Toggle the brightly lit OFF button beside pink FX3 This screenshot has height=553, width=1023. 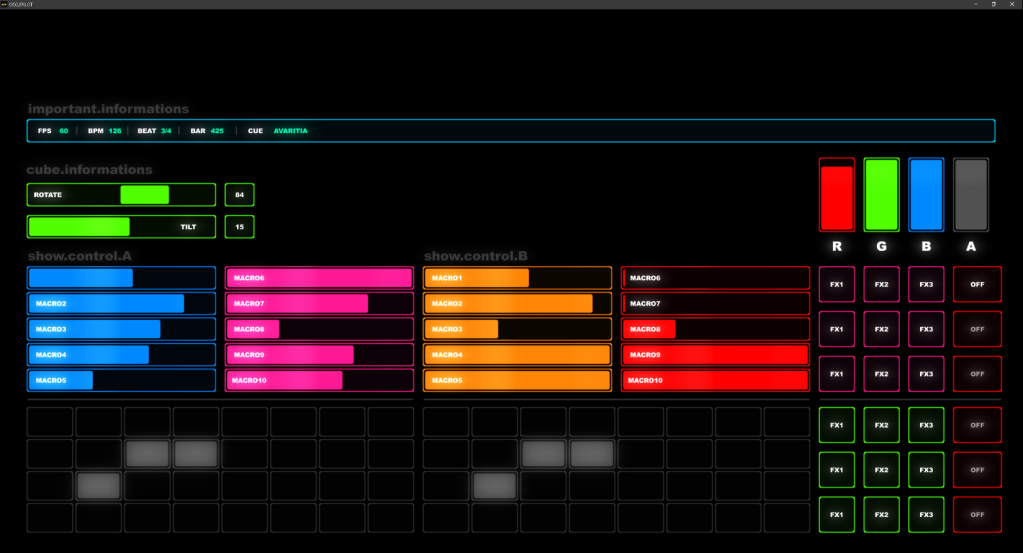tap(977, 284)
